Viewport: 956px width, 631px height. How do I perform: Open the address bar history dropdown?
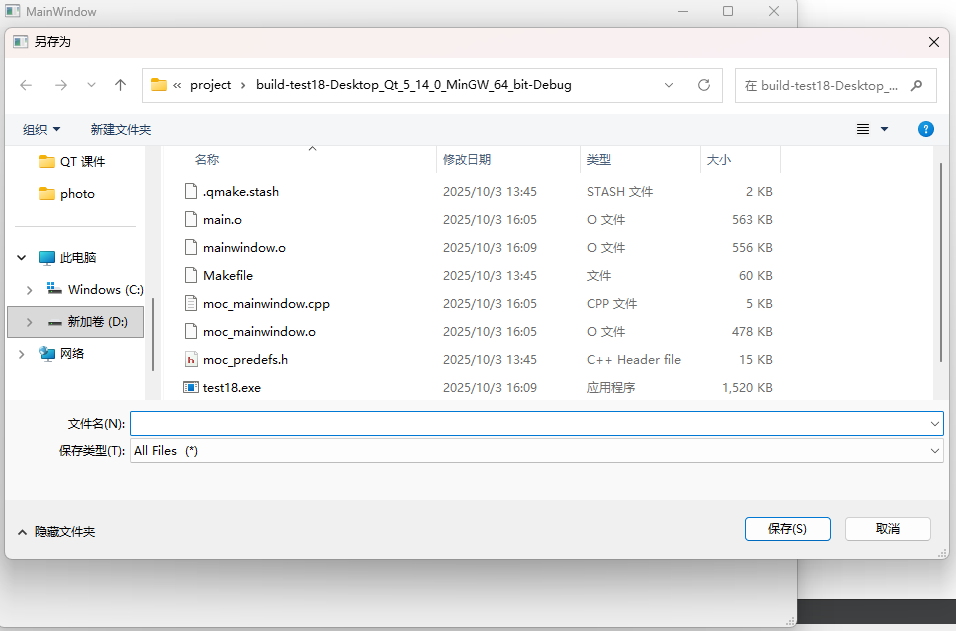pyautogui.click(x=669, y=85)
